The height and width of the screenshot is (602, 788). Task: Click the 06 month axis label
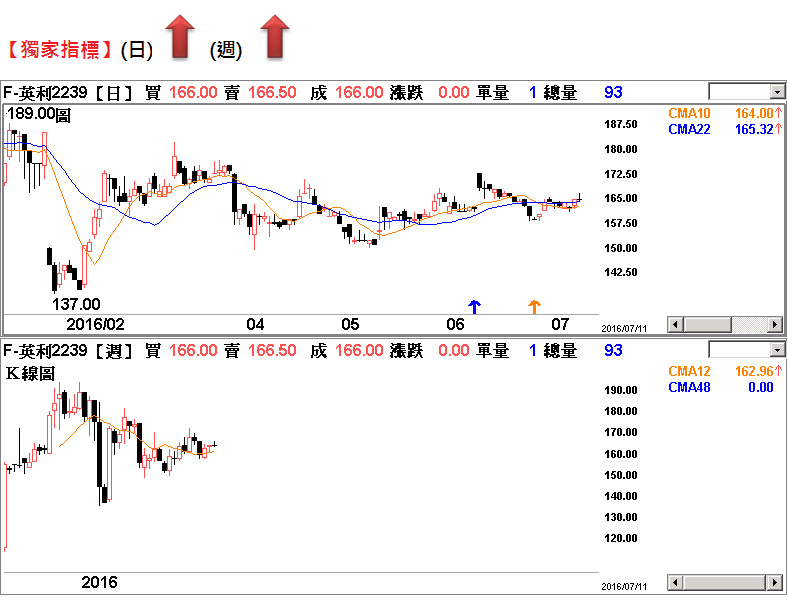tap(455, 324)
